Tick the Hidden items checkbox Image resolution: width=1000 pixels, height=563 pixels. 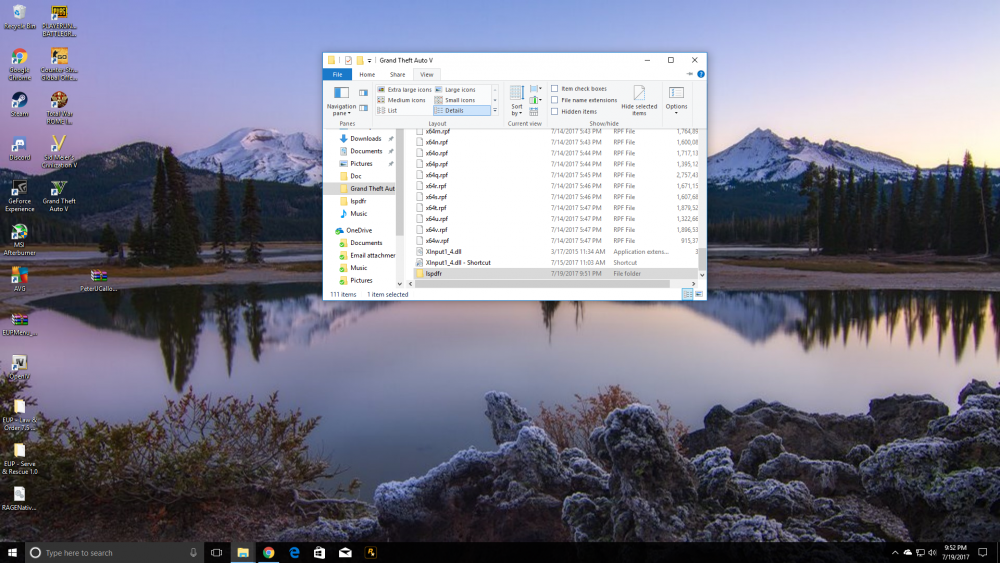pos(555,111)
